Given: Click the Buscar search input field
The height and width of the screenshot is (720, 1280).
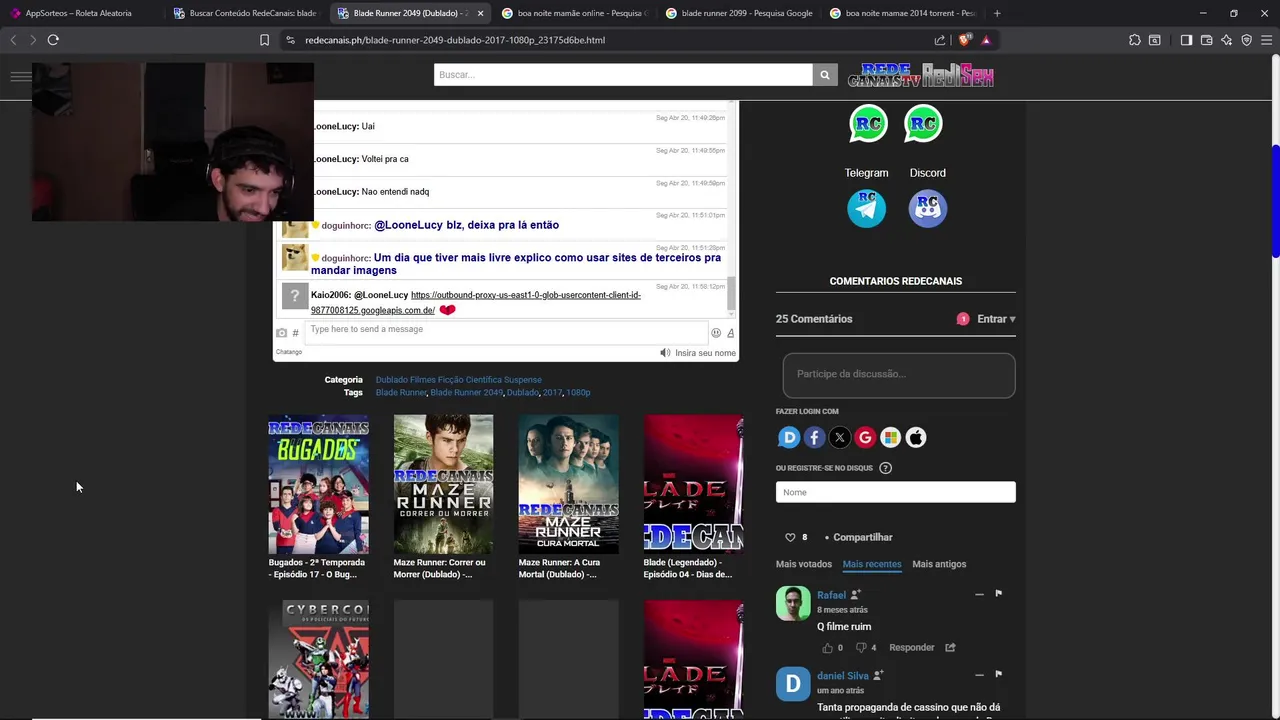Looking at the screenshot, I should click(x=623, y=75).
